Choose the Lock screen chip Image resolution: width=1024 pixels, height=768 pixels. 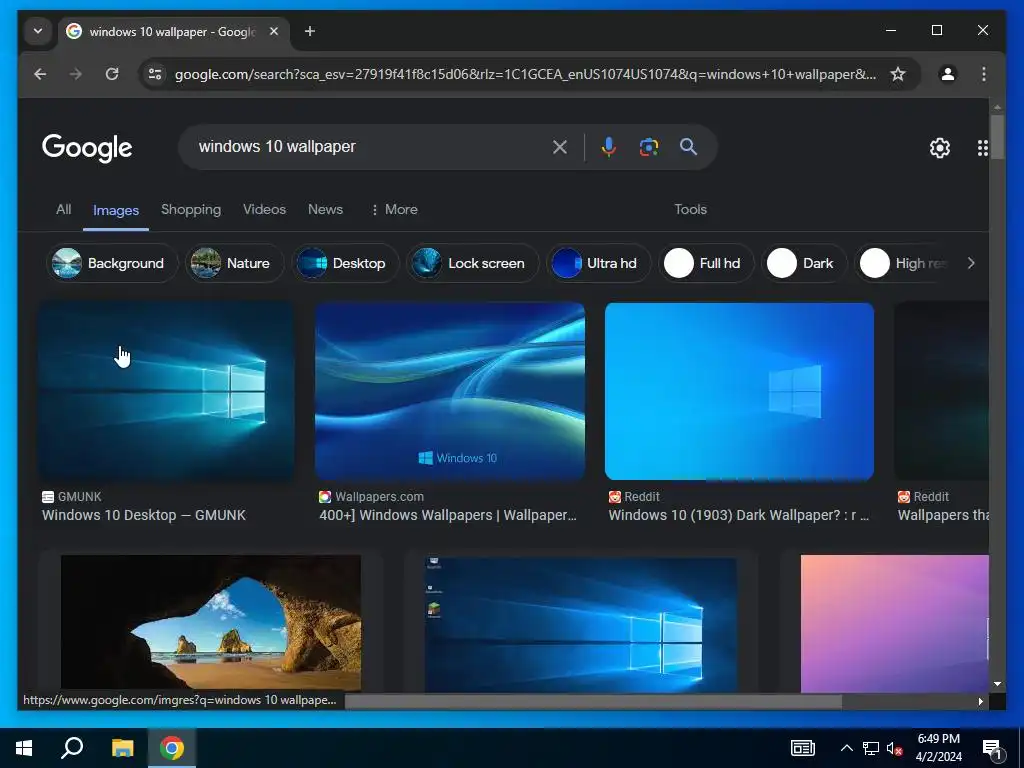pos(473,263)
